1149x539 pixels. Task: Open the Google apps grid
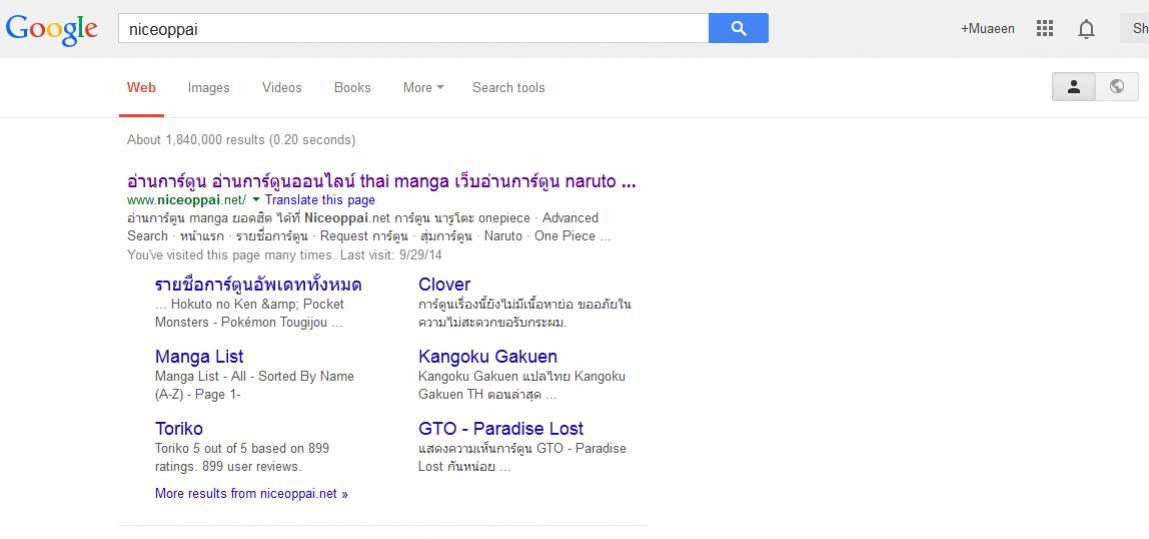[x=1045, y=29]
